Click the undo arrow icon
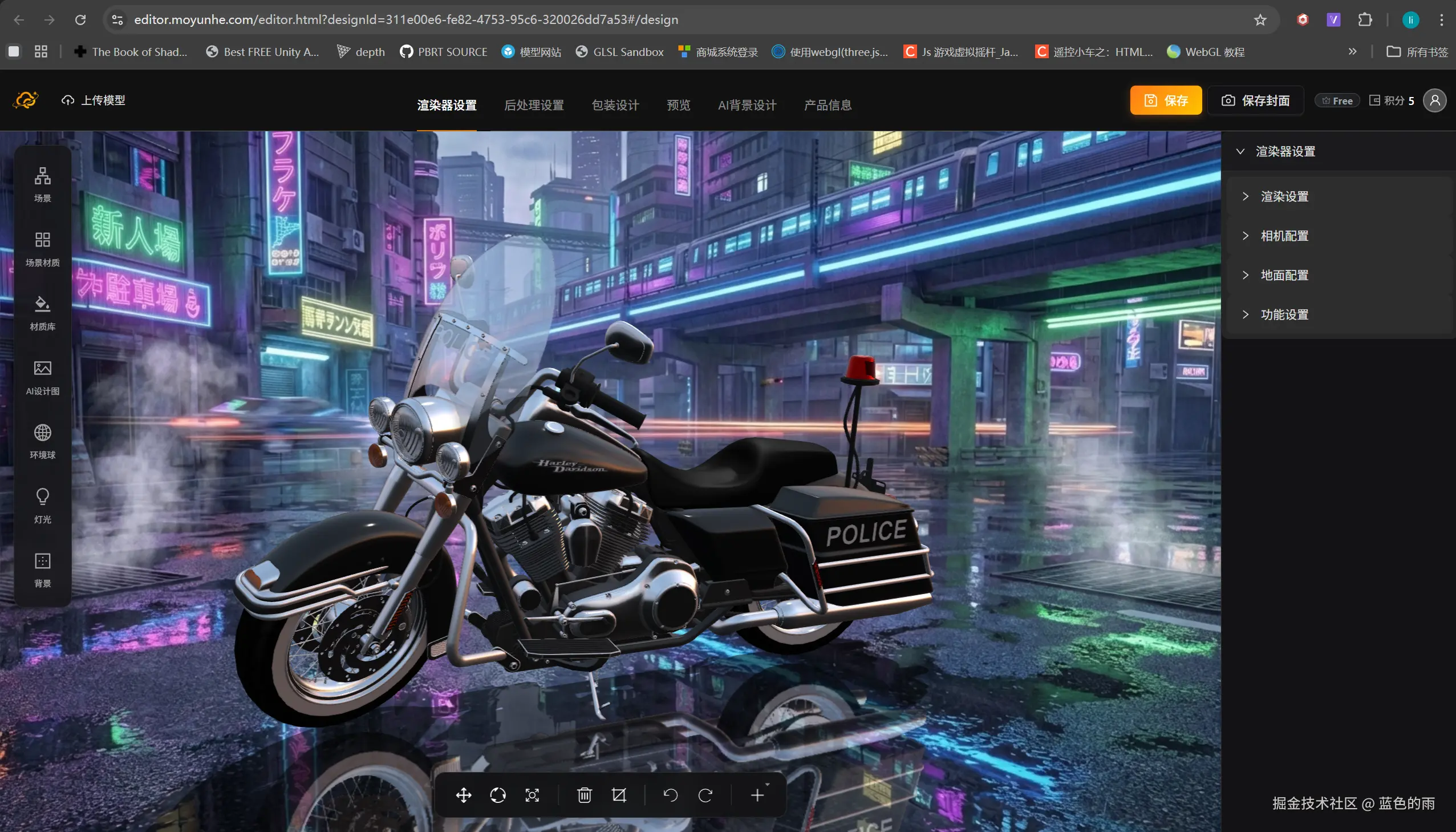The image size is (1456, 832). coord(670,795)
